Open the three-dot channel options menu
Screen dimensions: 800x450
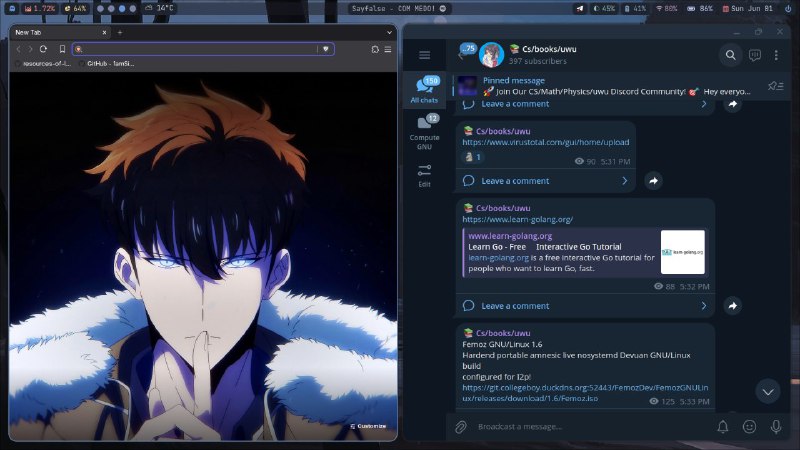pyautogui.click(x=776, y=55)
